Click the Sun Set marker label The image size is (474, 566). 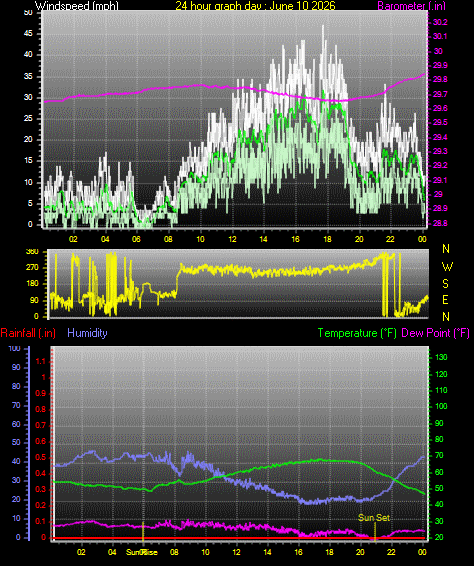pyautogui.click(x=374, y=518)
